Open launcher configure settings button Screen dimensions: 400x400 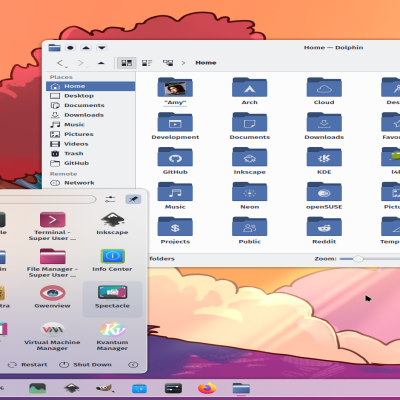[x=110, y=199]
